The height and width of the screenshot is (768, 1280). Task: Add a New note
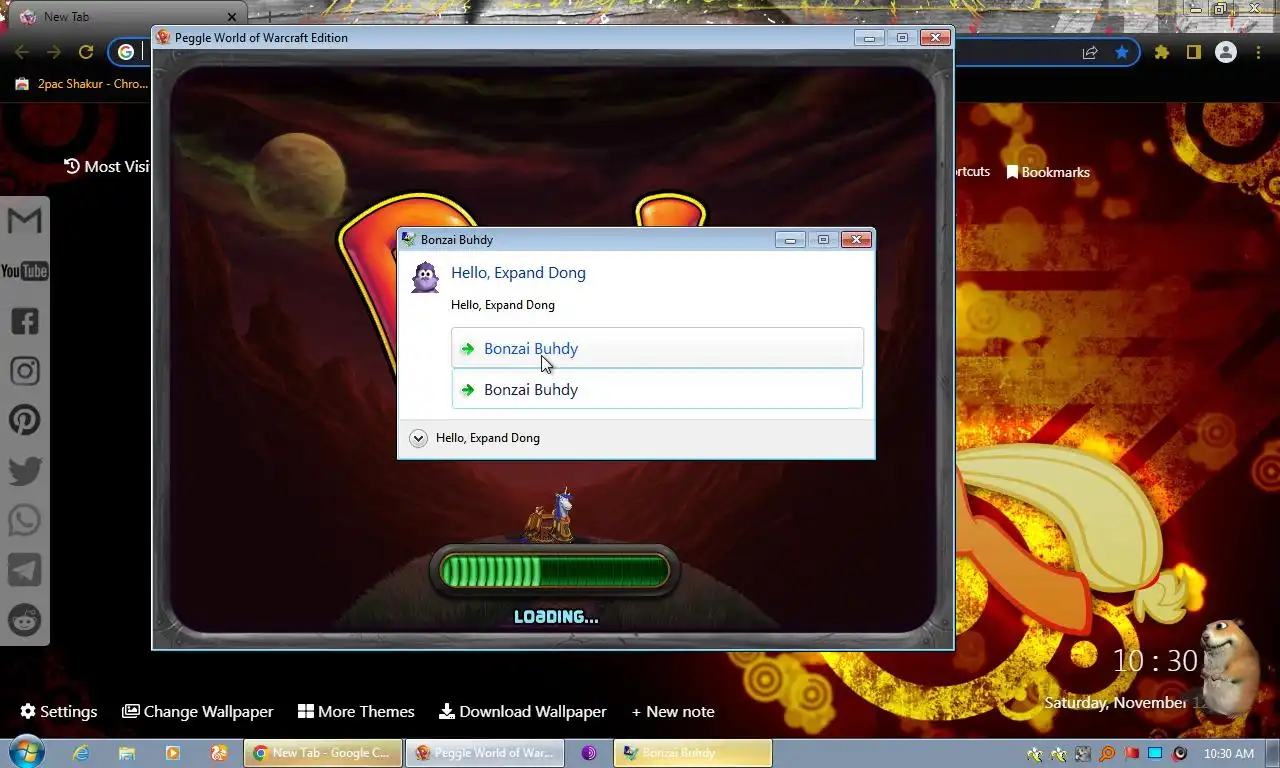point(673,711)
